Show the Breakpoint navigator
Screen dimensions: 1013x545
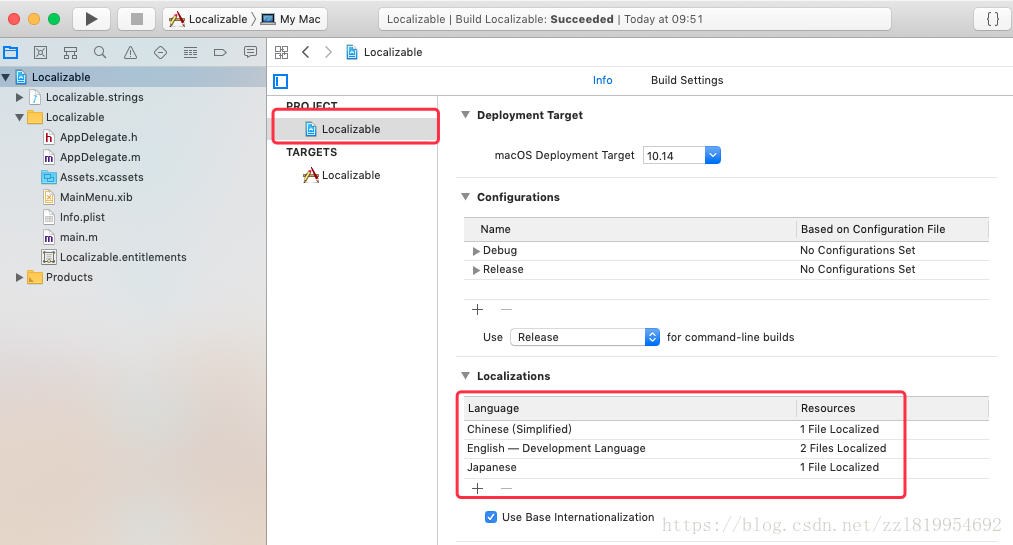pyautogui.click(x=220, y=52)
